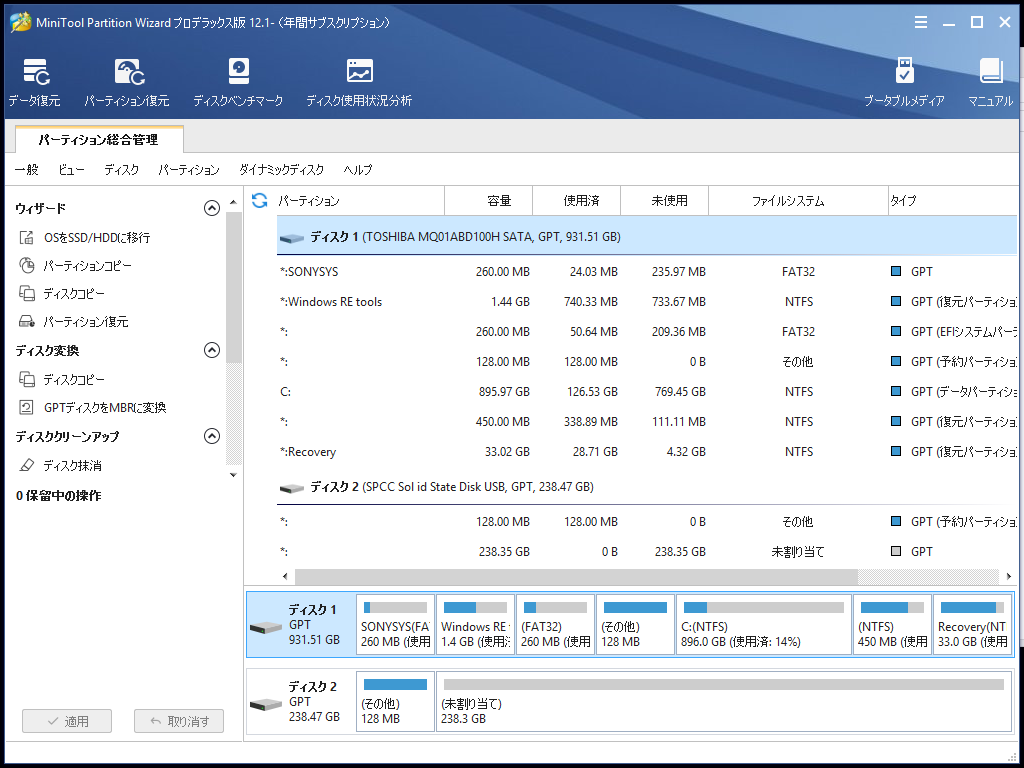1024x768 pixels.
Task: Open the パーティション menu
Action: 189,170
